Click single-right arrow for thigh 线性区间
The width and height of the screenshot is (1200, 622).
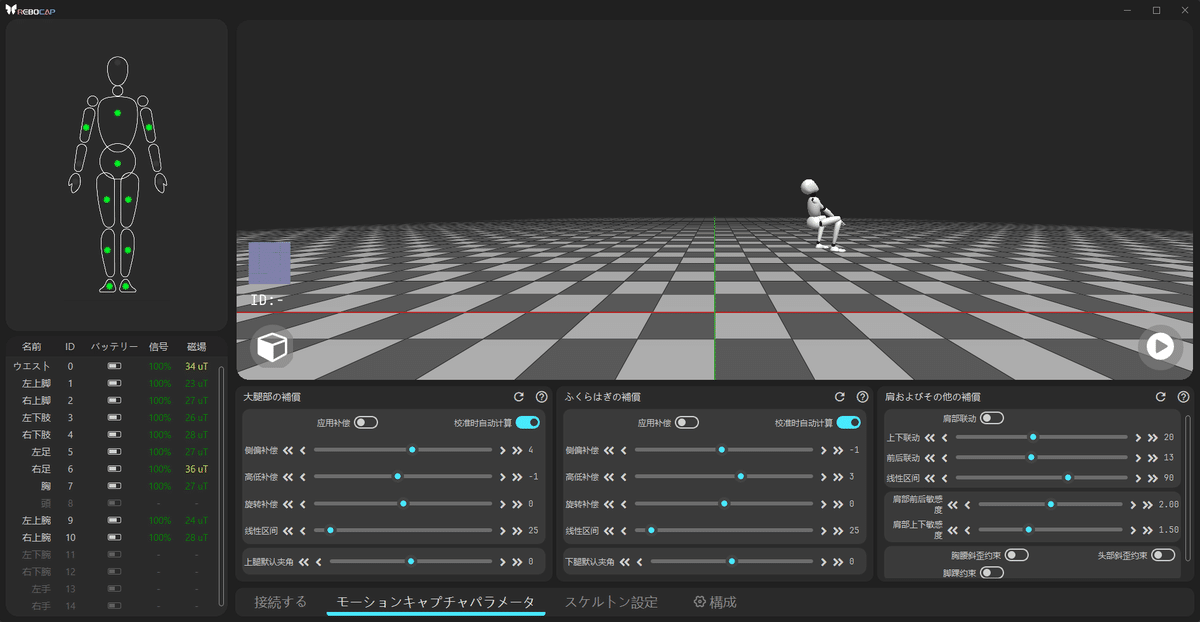point(503,530)
